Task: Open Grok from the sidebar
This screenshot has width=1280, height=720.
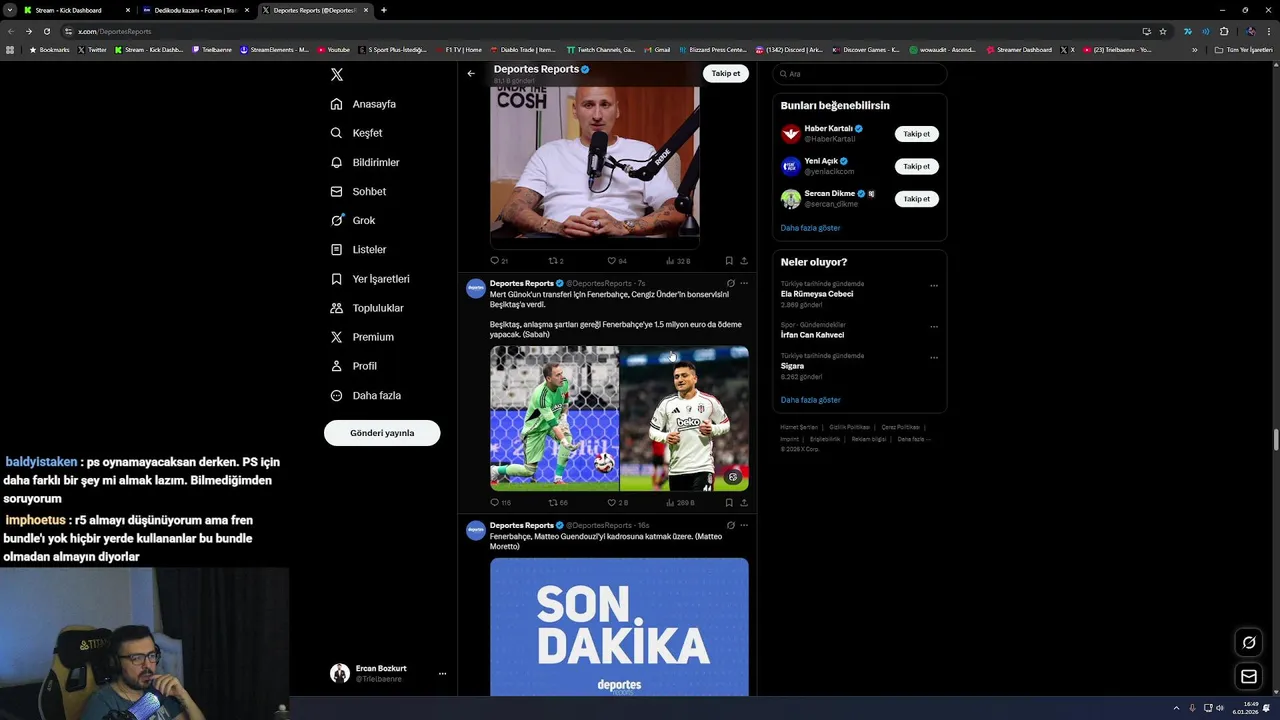Action: [353, 220]
